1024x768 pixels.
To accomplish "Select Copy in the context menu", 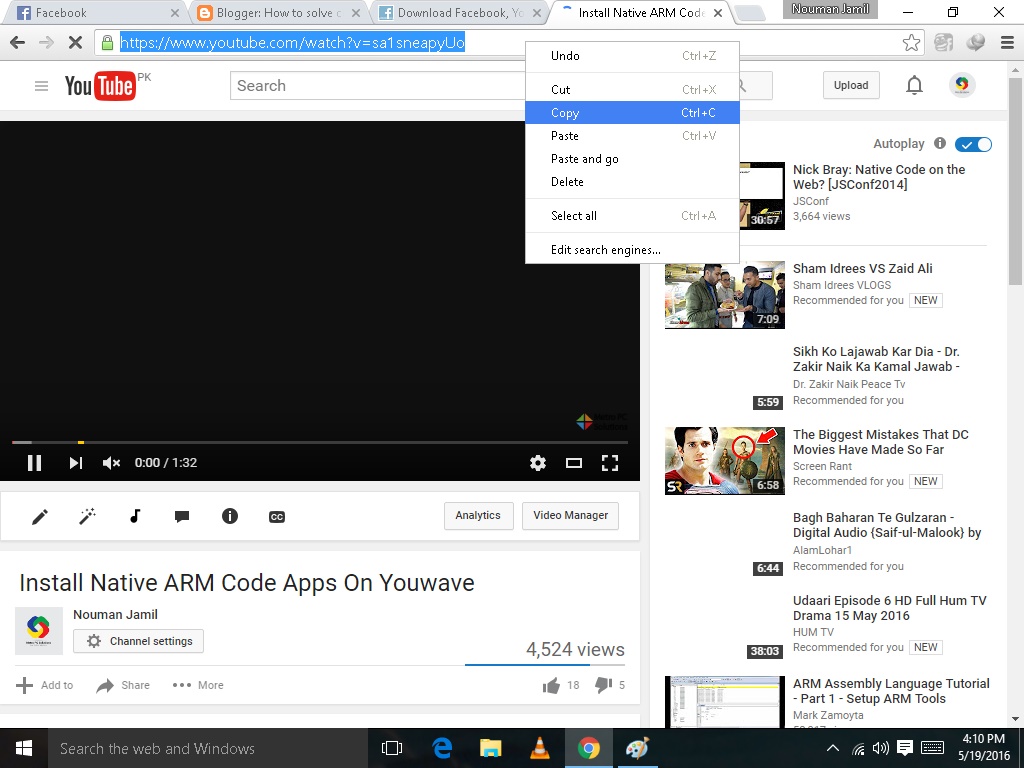I will tap(632, 112).
